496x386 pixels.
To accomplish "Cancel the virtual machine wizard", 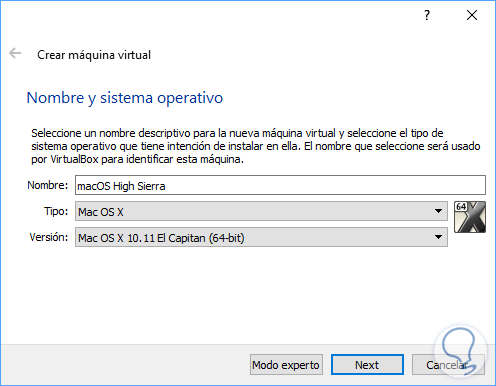I will [x=448, y=365].
